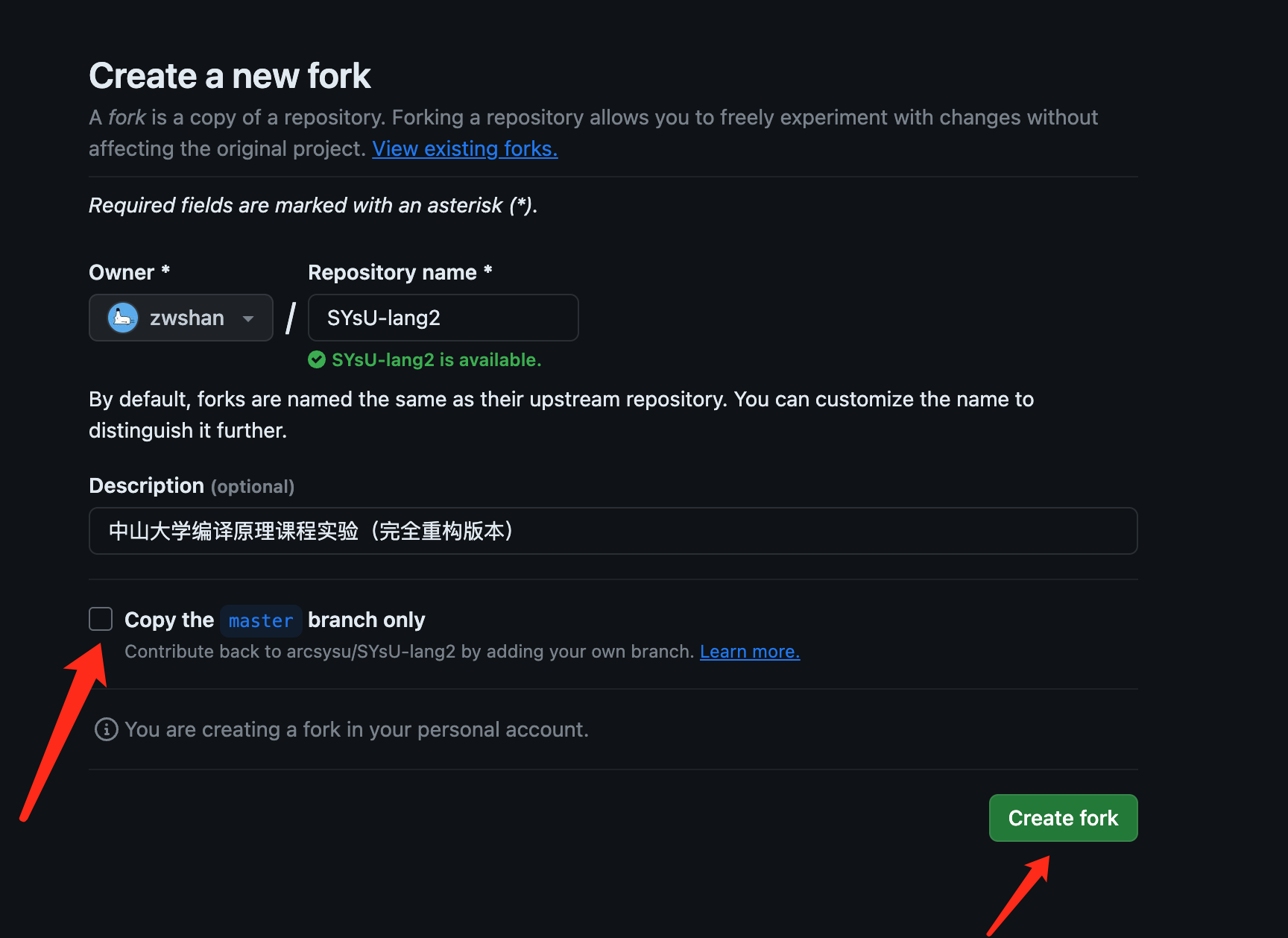Click the zwshan avatar icon

pyautogui.click(x=122, y=317)
